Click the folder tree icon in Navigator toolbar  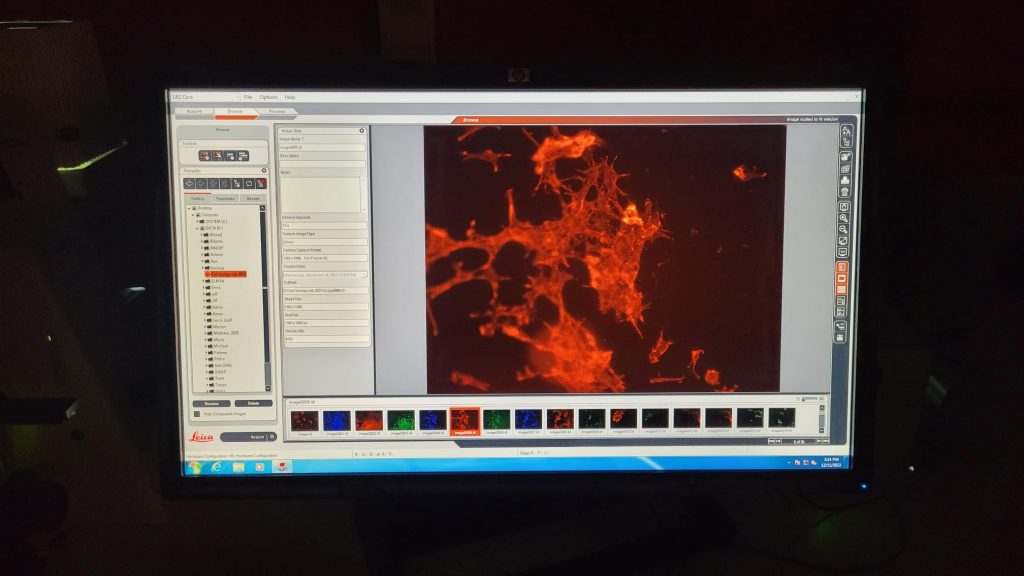[x=237, y=184]
